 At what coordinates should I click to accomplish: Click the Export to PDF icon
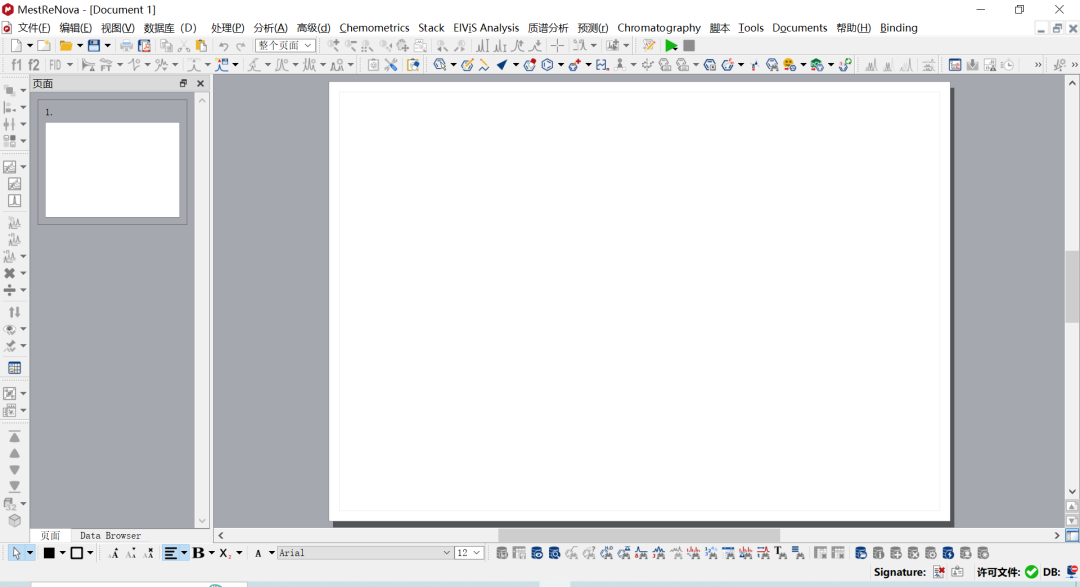tap(144, 46)
